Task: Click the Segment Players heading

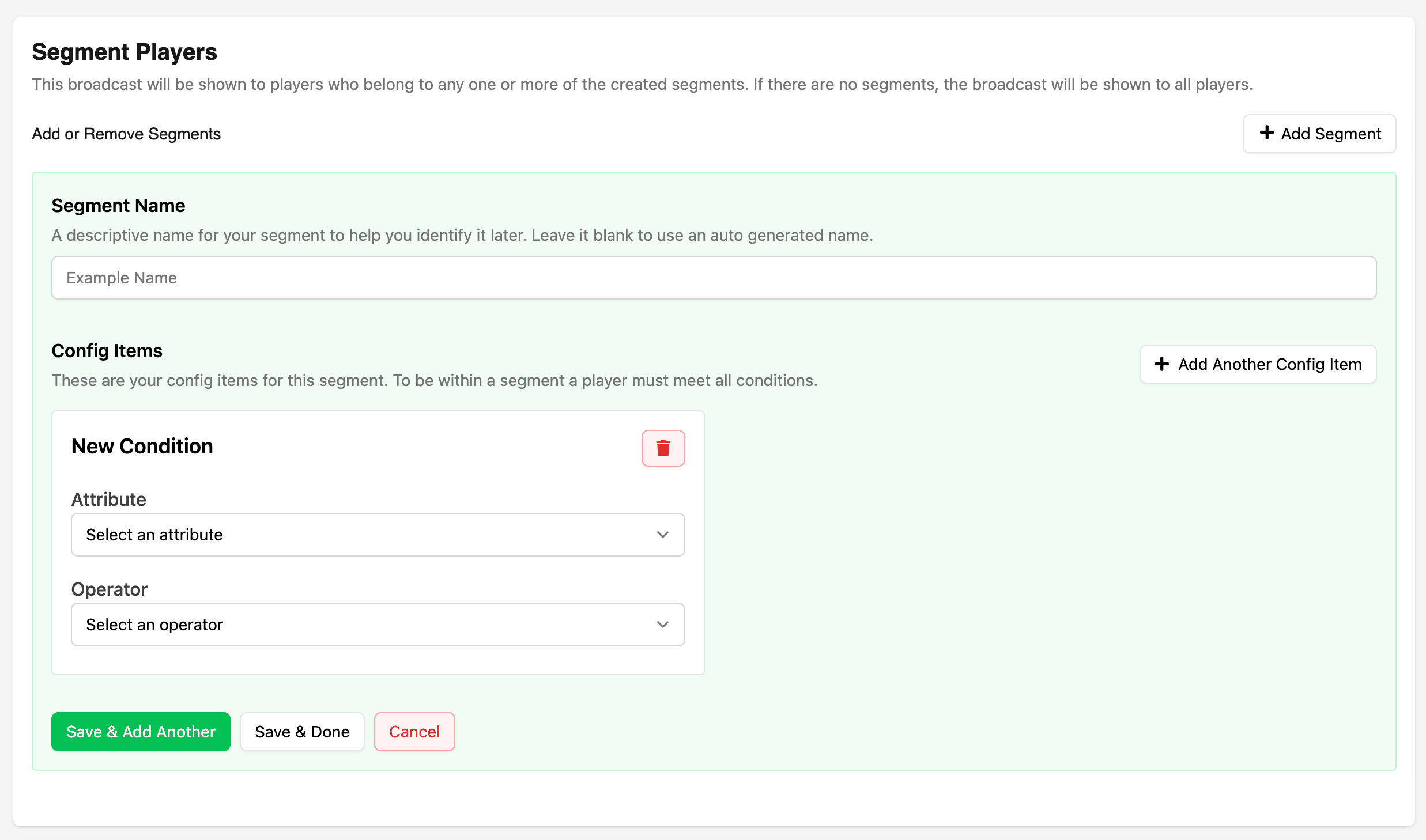Action: [x=125, y=52]
